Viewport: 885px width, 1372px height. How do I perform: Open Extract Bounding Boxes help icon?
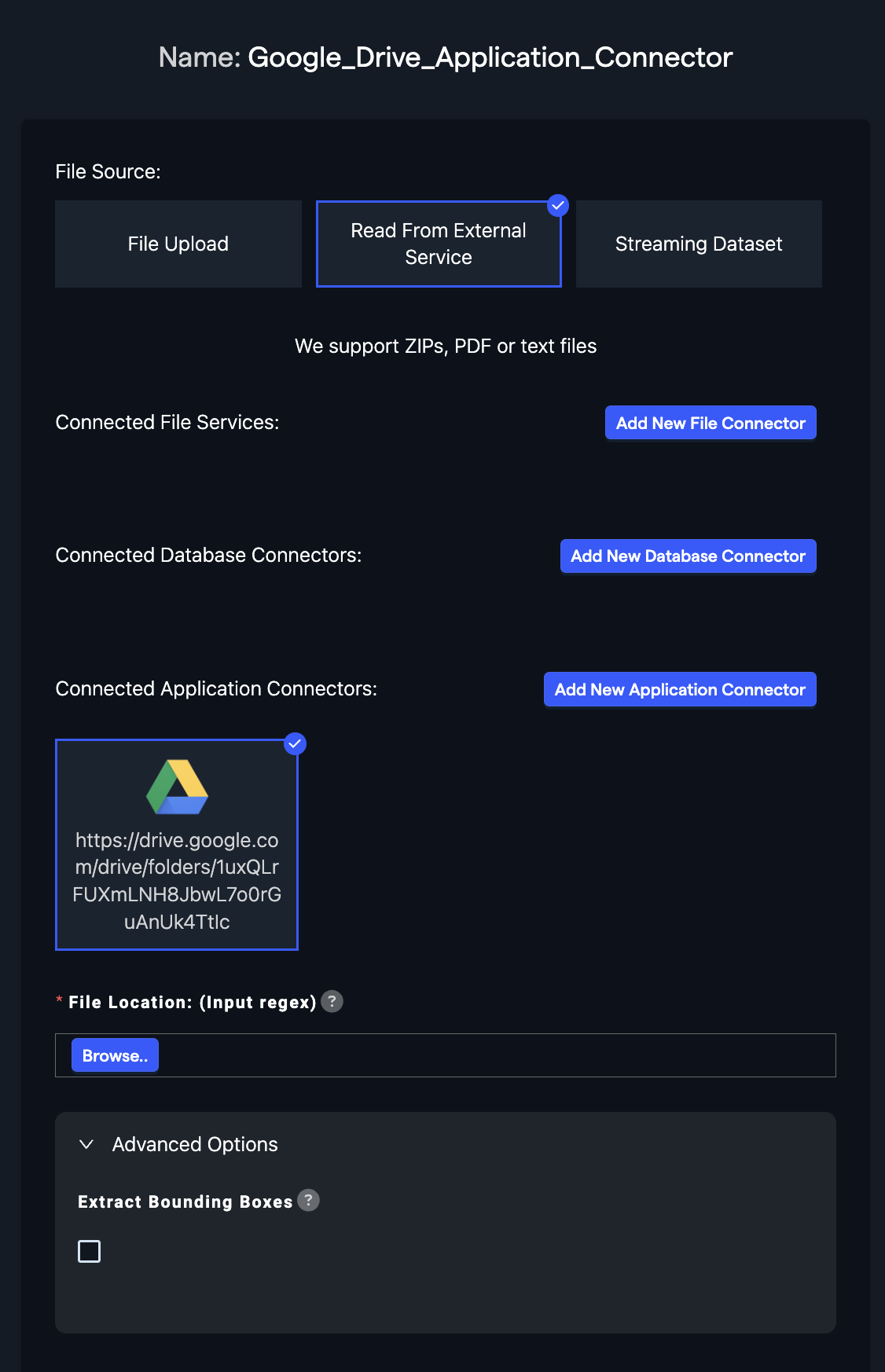[309, 1201]
